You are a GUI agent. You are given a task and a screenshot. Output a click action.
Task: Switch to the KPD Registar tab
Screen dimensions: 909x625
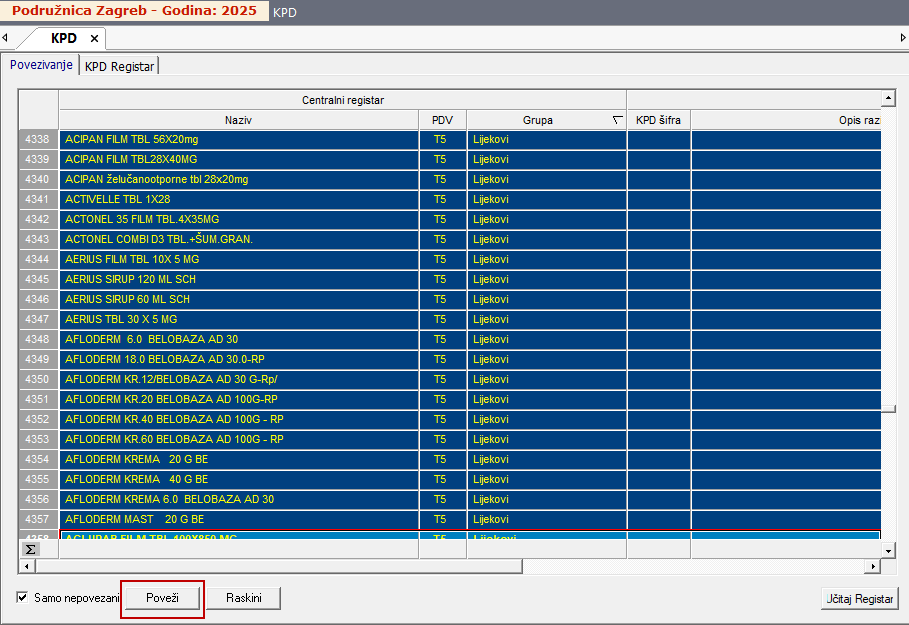(119, 66)
